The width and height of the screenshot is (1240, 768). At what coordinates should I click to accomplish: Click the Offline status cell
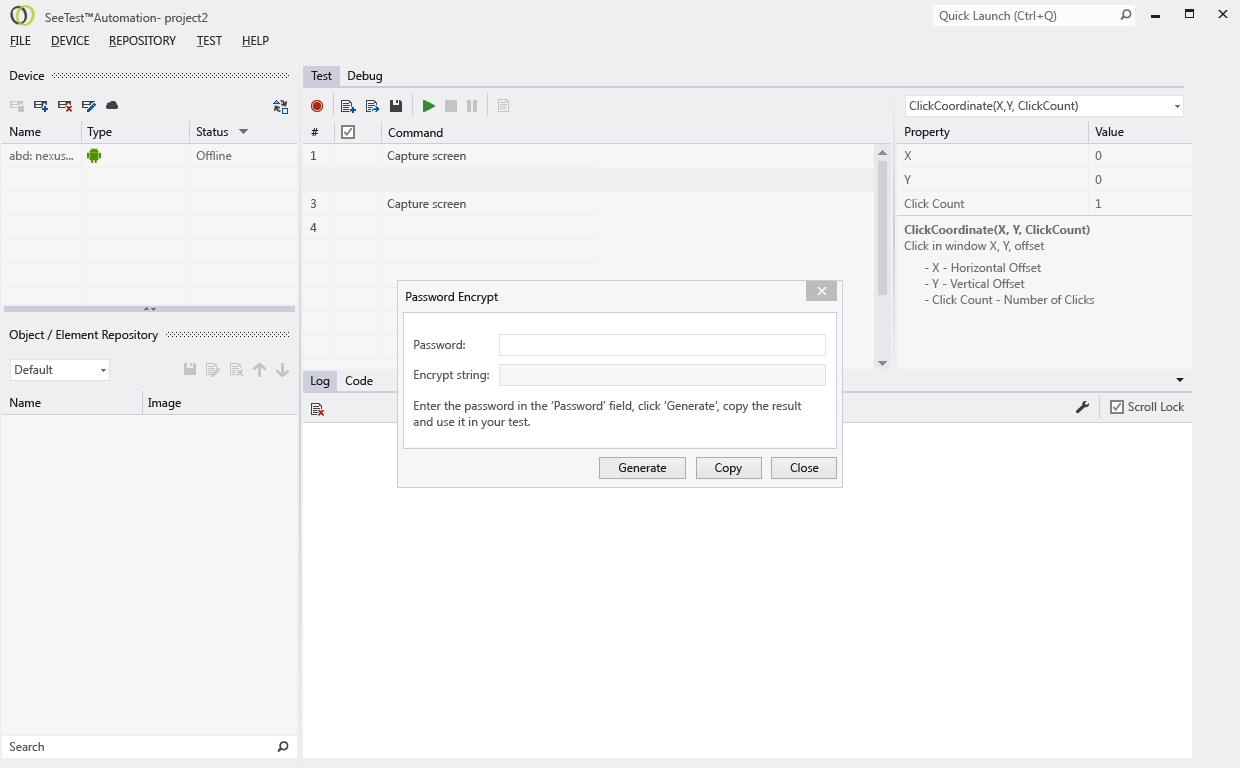click(x=243, y=156)
